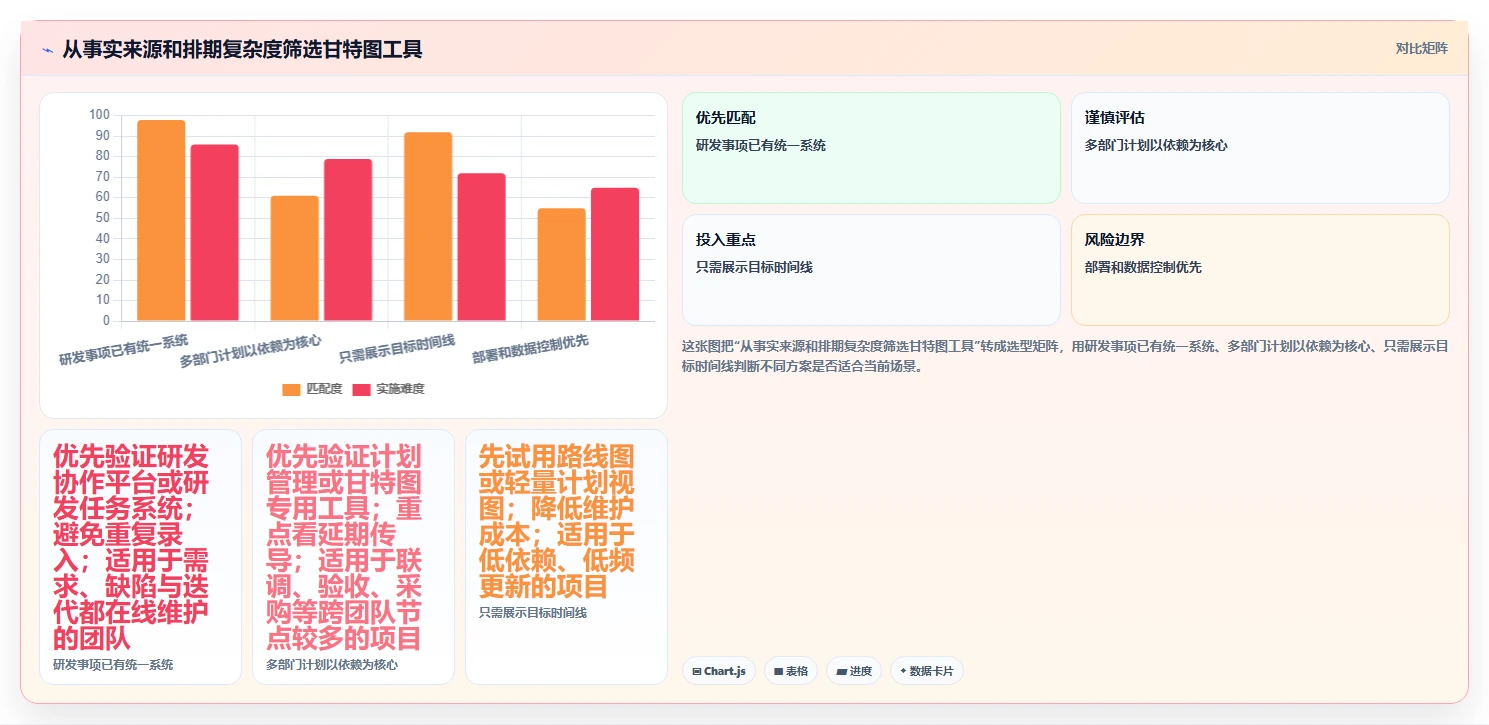The width and height of the screenshot is (1489, 725).
Task: Click the orange bar for 多部门计划以依赖为核心
Action: point(295,258)
